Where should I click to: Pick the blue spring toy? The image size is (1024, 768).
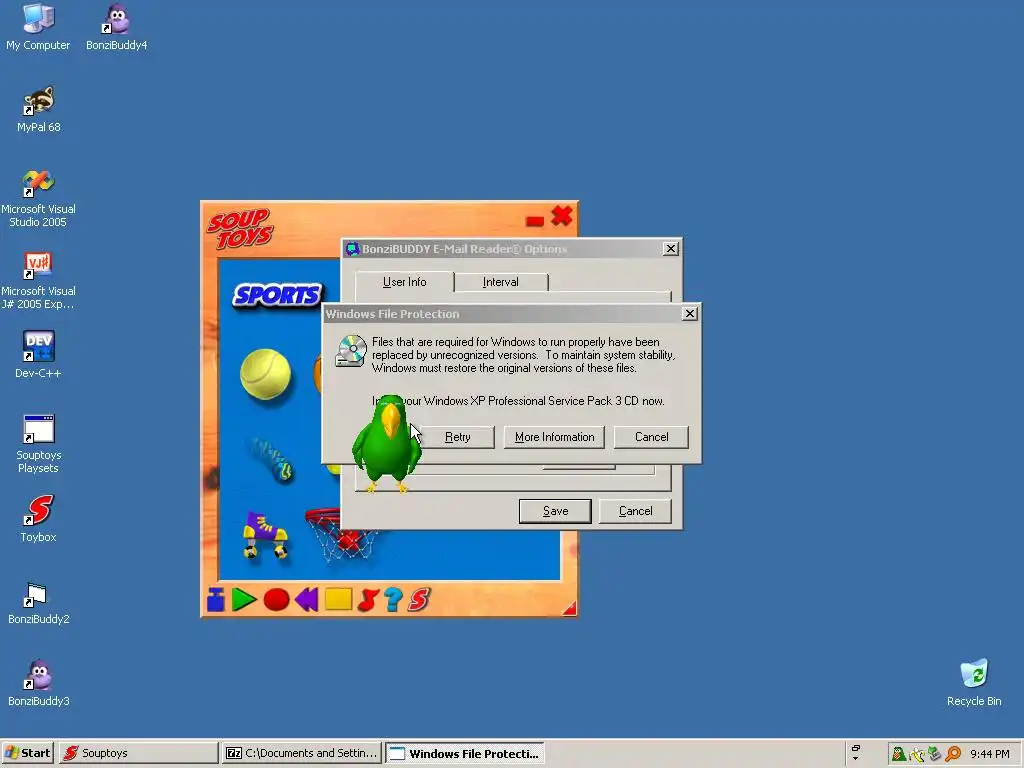(270, 459)
